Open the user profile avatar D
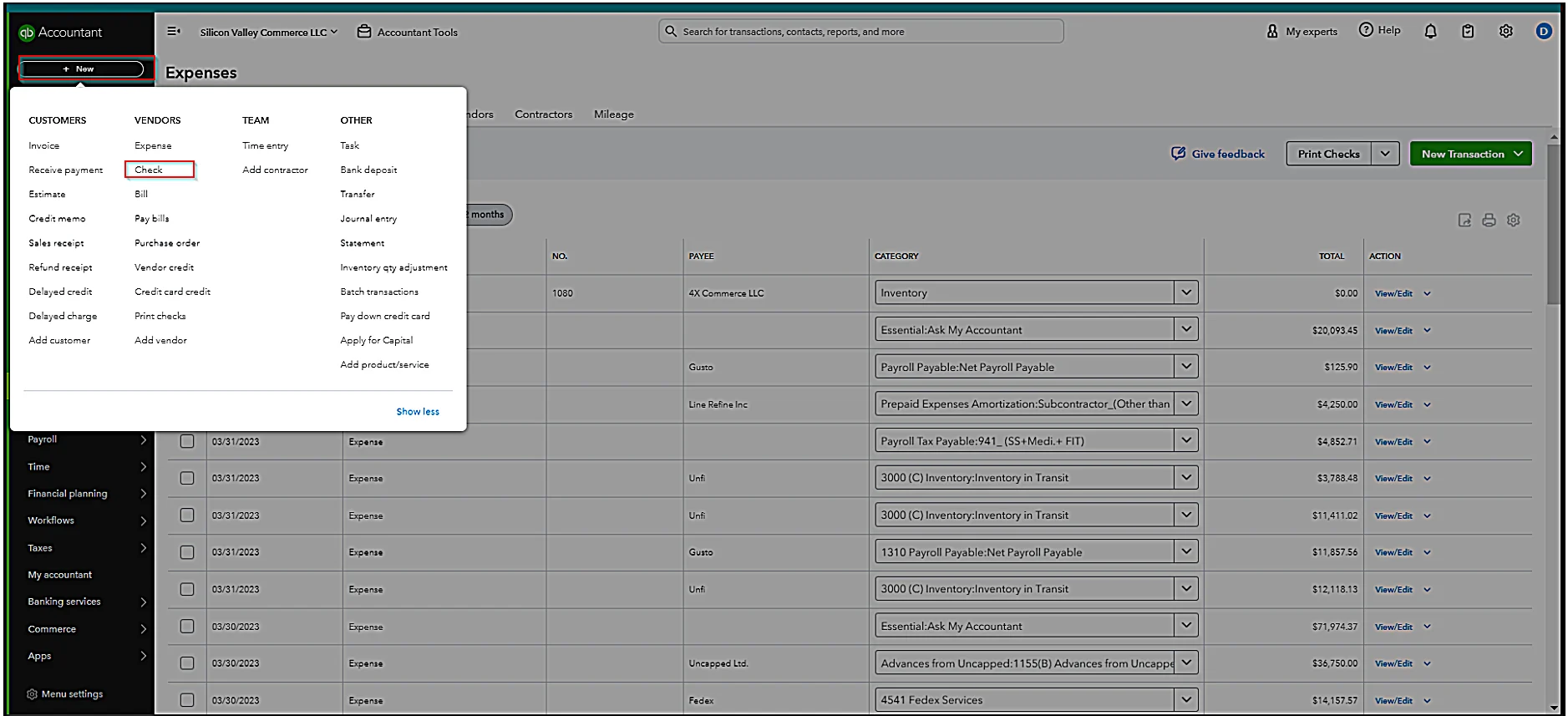 [x=1544, y=31]
